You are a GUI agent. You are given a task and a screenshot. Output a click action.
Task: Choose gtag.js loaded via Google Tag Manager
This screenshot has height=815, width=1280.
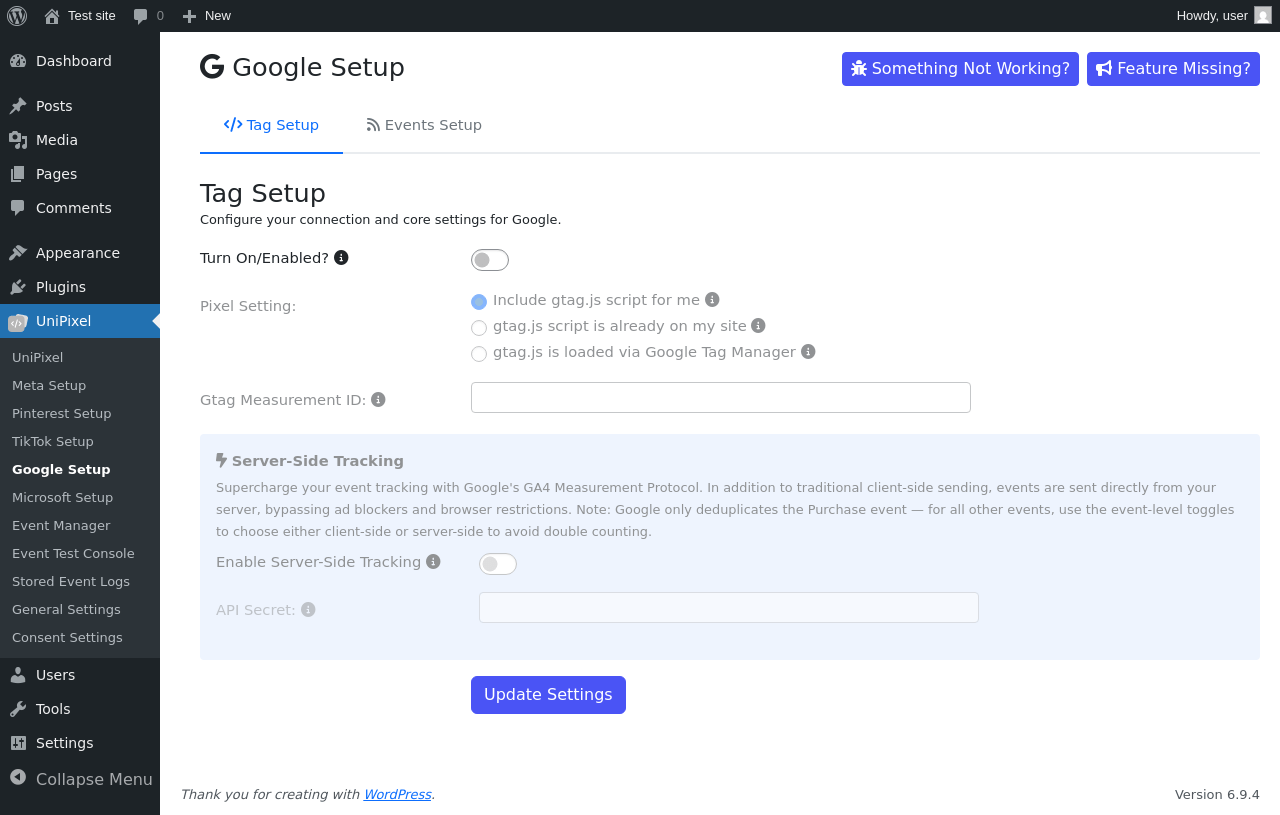479,354
